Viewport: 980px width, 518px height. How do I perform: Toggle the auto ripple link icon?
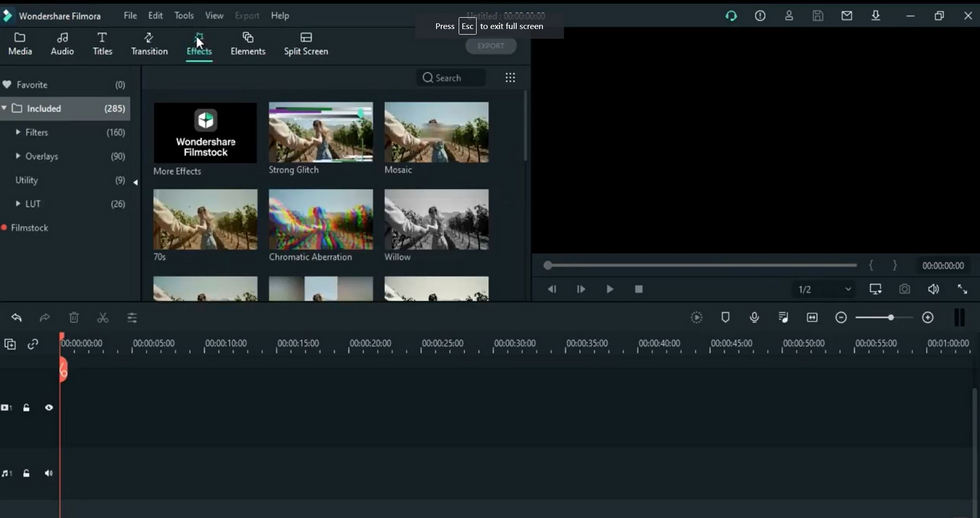[x=33, y=344]
